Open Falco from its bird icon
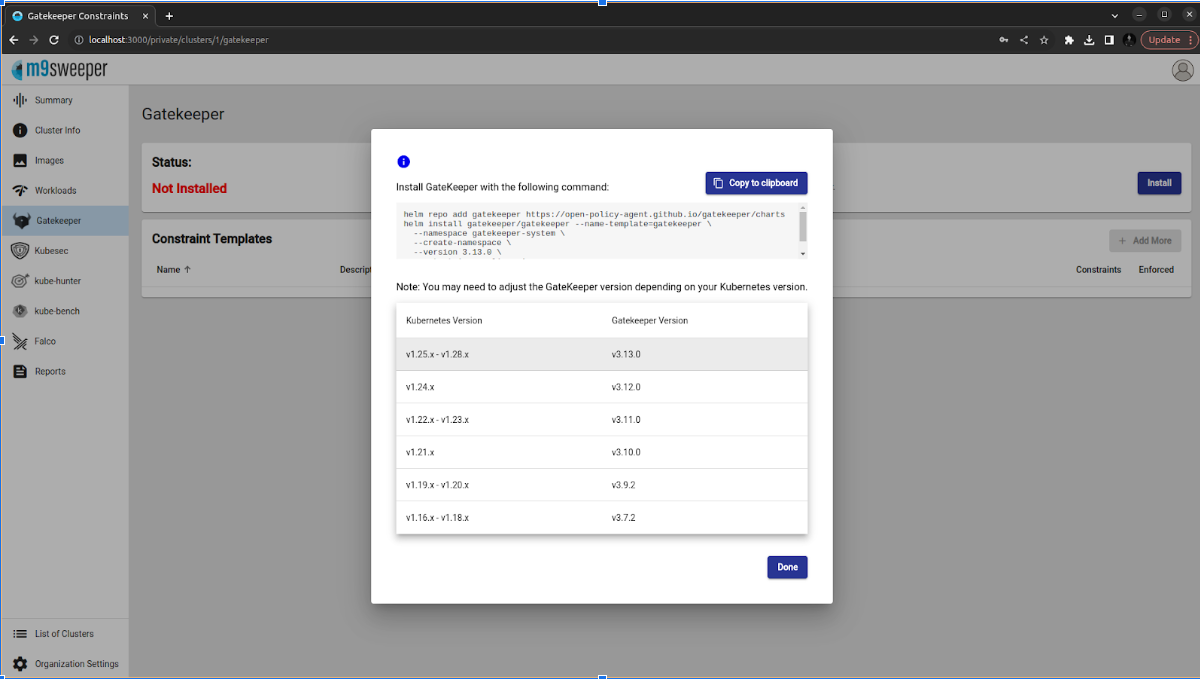The image size is (1200, 679). pos(19,341)
